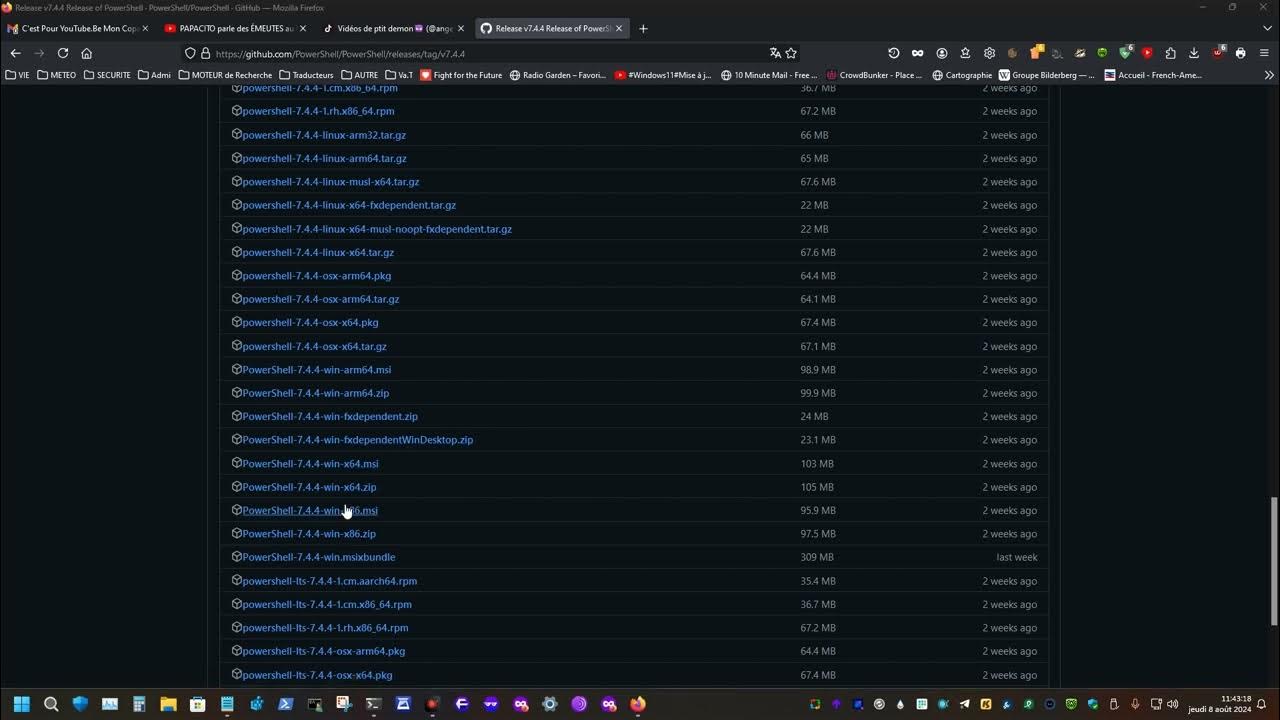Open the Firefox account avatar icon

coord(942,53)
